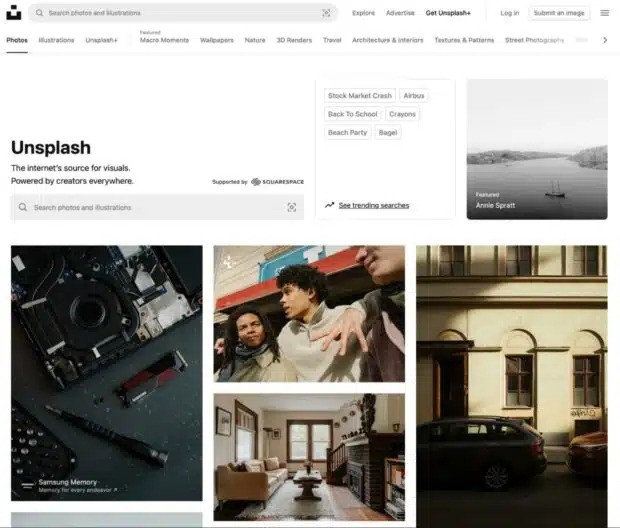620x528 pixels.
Task: Open the 3D Renders category
Action: [x=294, y=40]
